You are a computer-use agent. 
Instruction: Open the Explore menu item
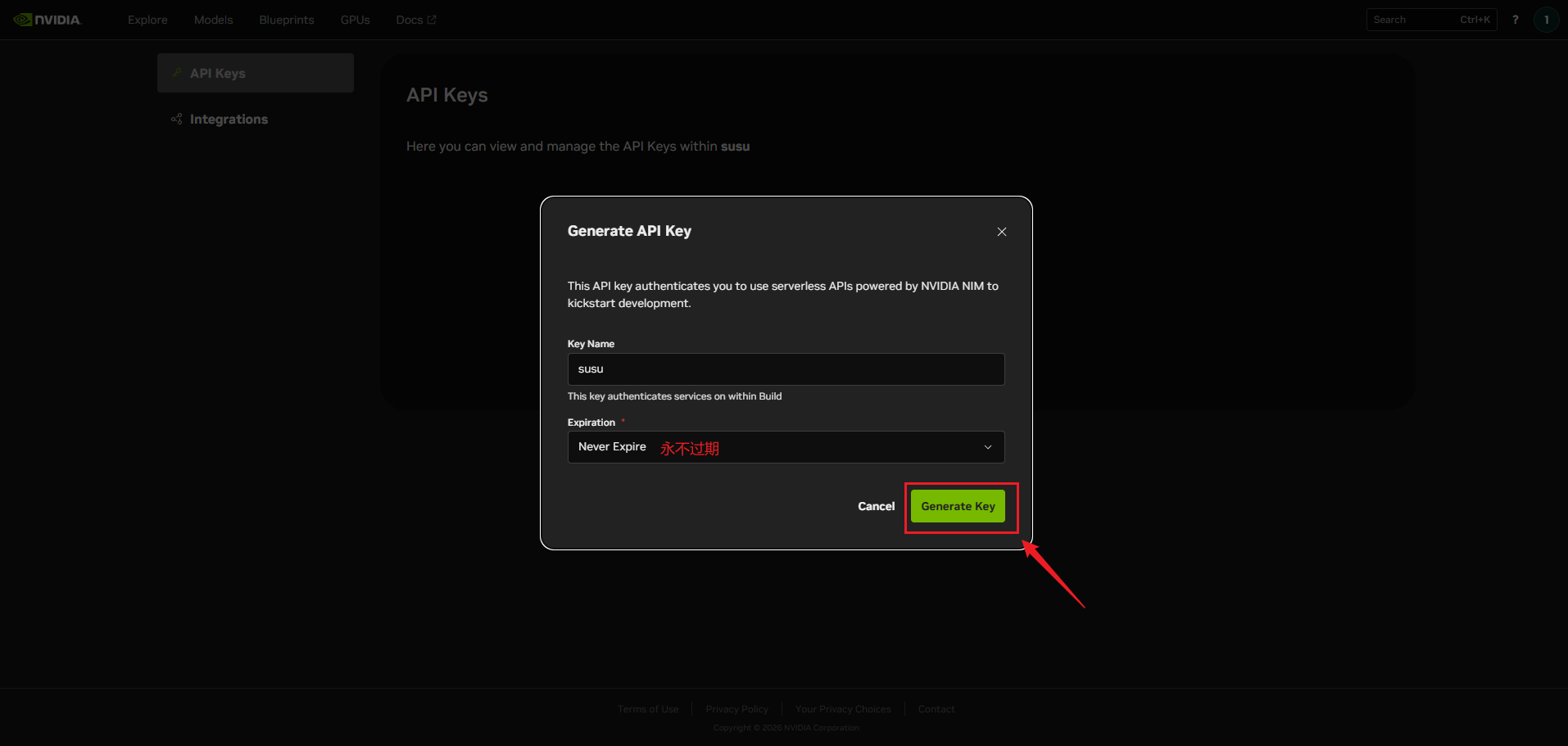147,20
